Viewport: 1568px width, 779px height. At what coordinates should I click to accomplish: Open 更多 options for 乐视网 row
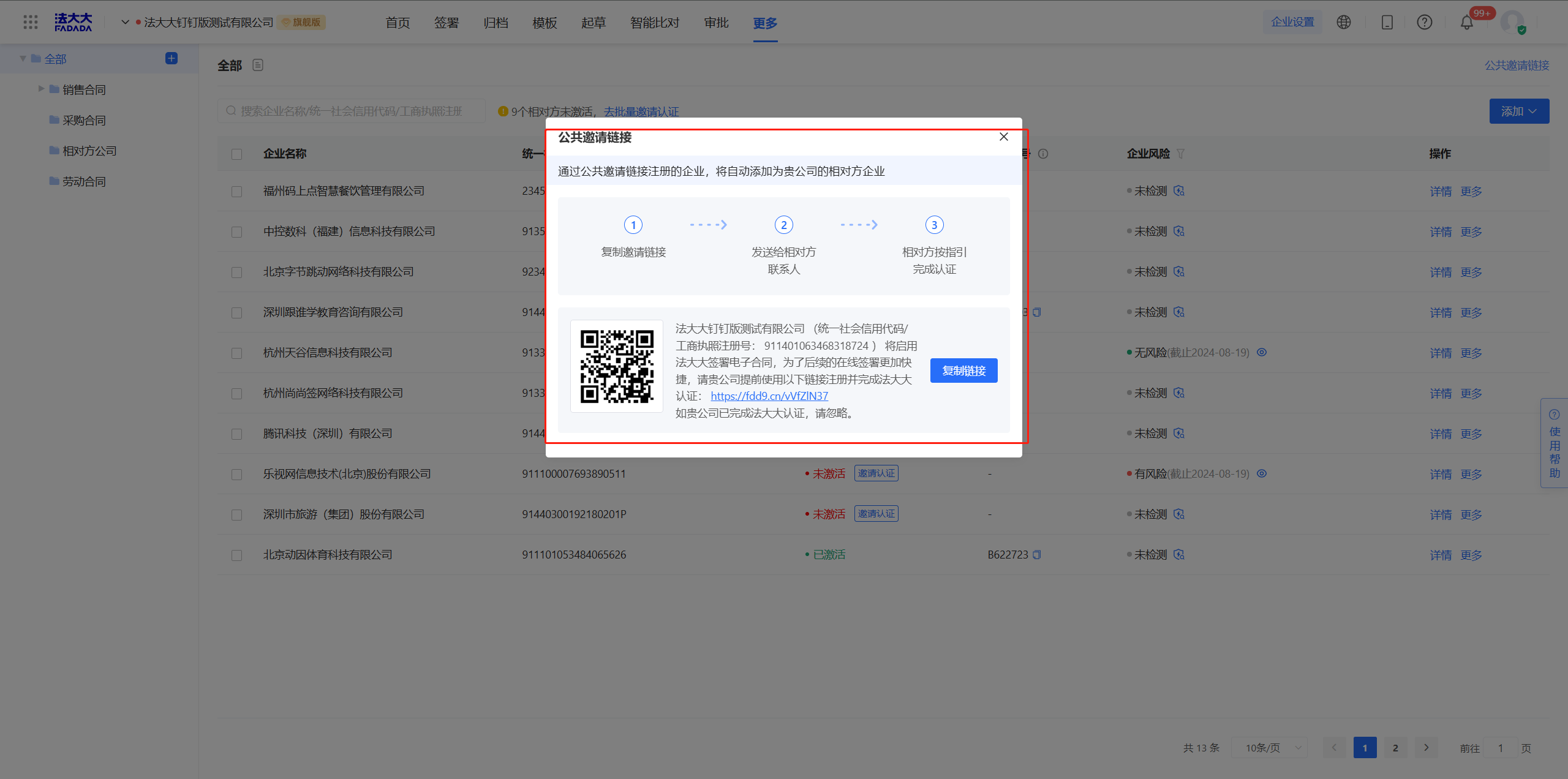point(1471,474)
